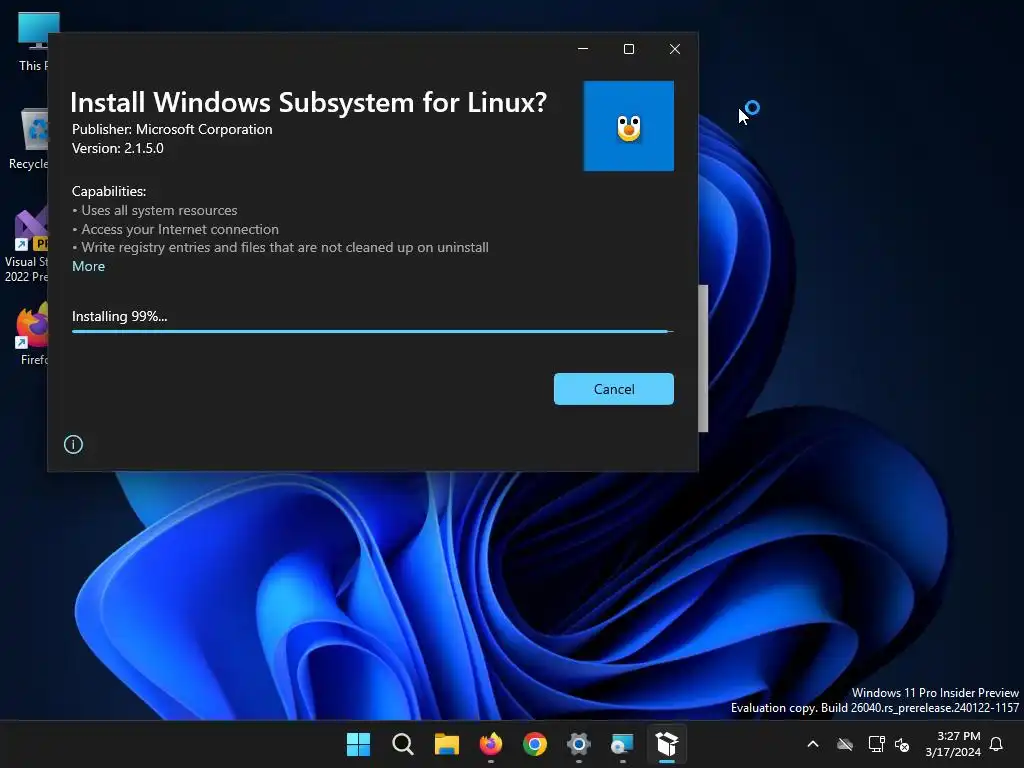Image resolution: width=1024 pixels, height=768 pixels.
Task: Click the penguin app logo tile
Action: click(x=628, y=126)
